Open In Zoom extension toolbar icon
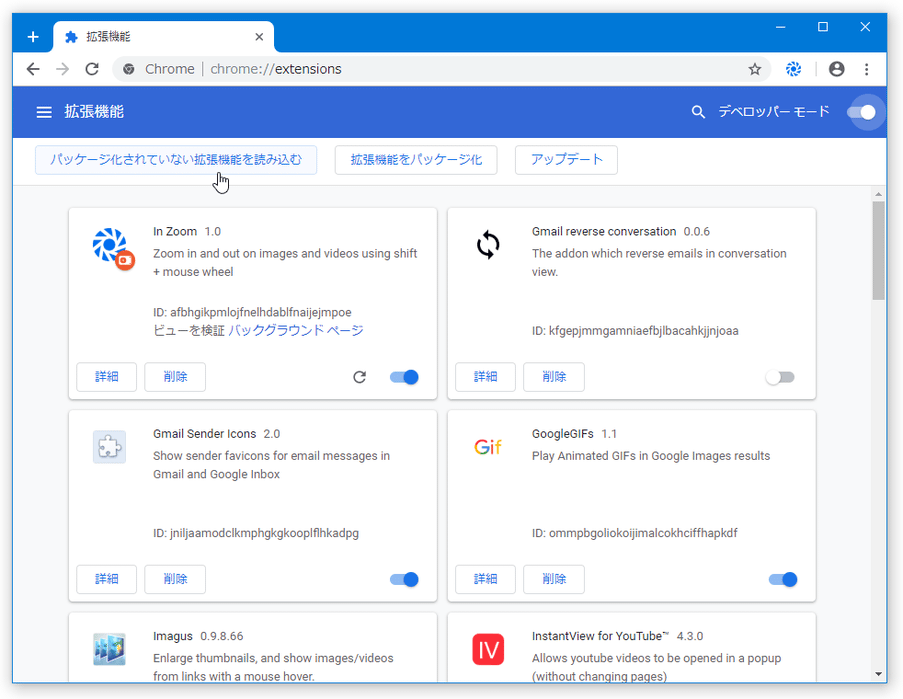Image resolution: width=903 pixels, height=699 pixels. [794, 69]
